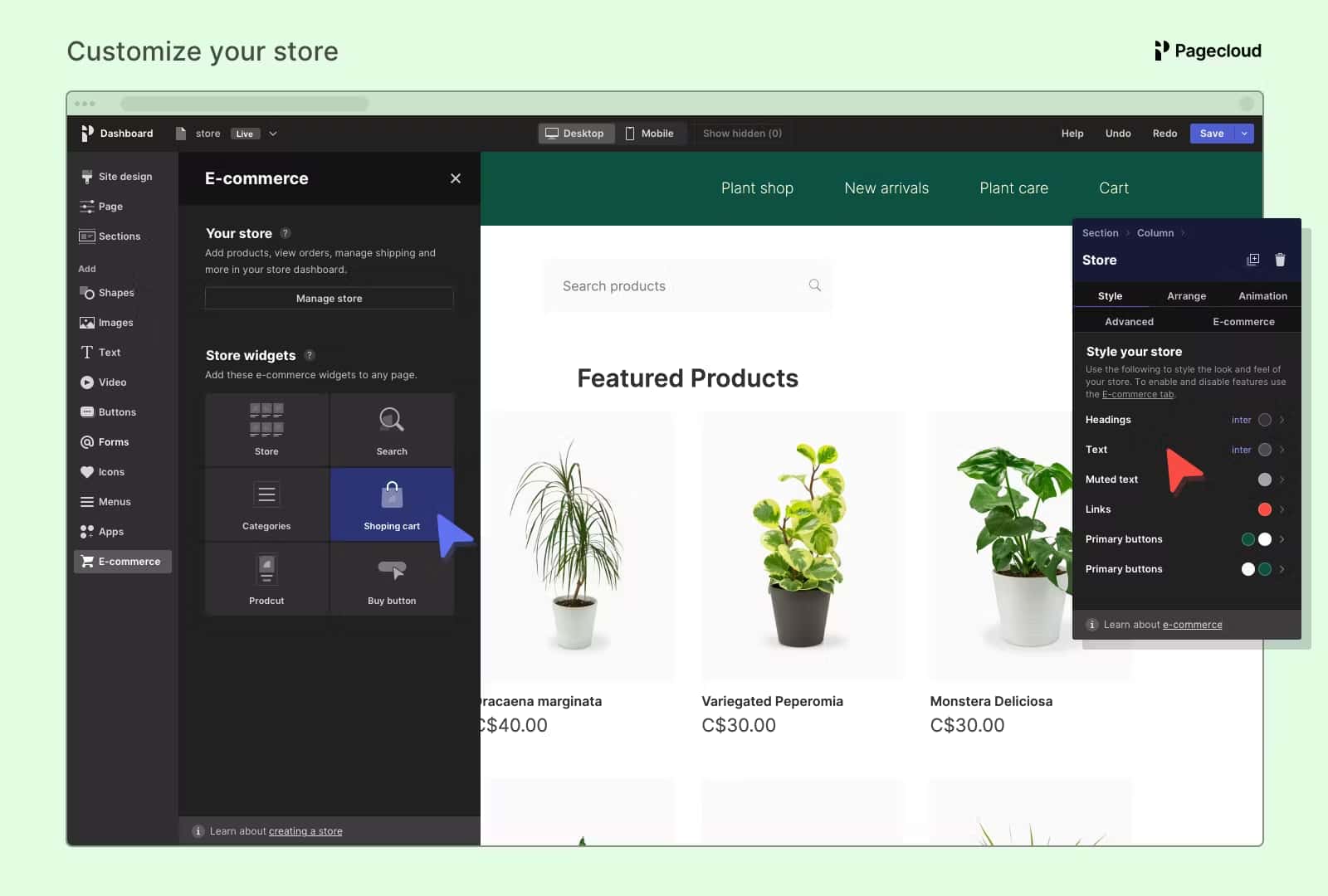The width and height of the screenshot is (1328, 896).
Task: Open the Sections panel
Action: click(110, 236)
